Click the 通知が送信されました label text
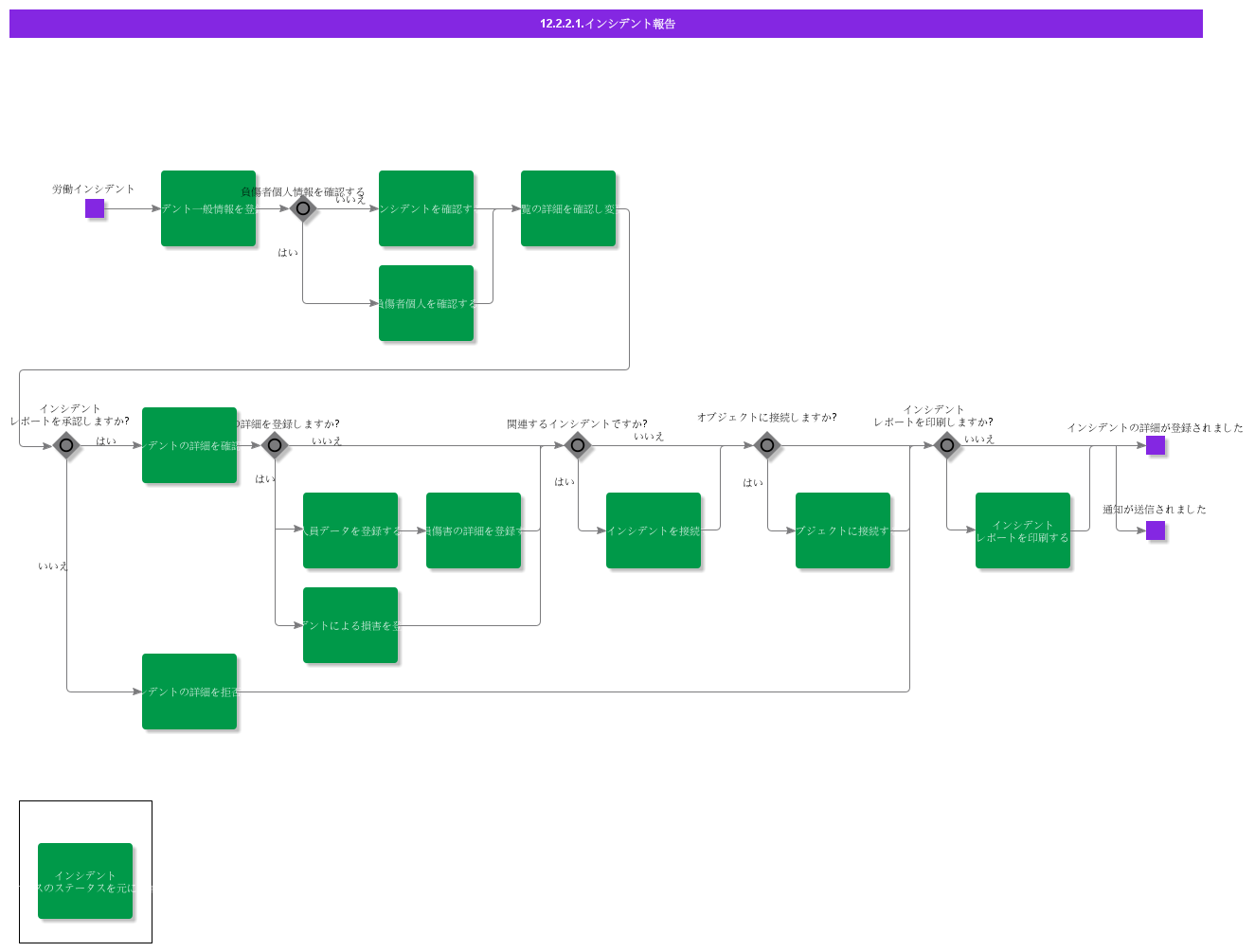Screen dimensions: 1255x952 click(1155, 510)
